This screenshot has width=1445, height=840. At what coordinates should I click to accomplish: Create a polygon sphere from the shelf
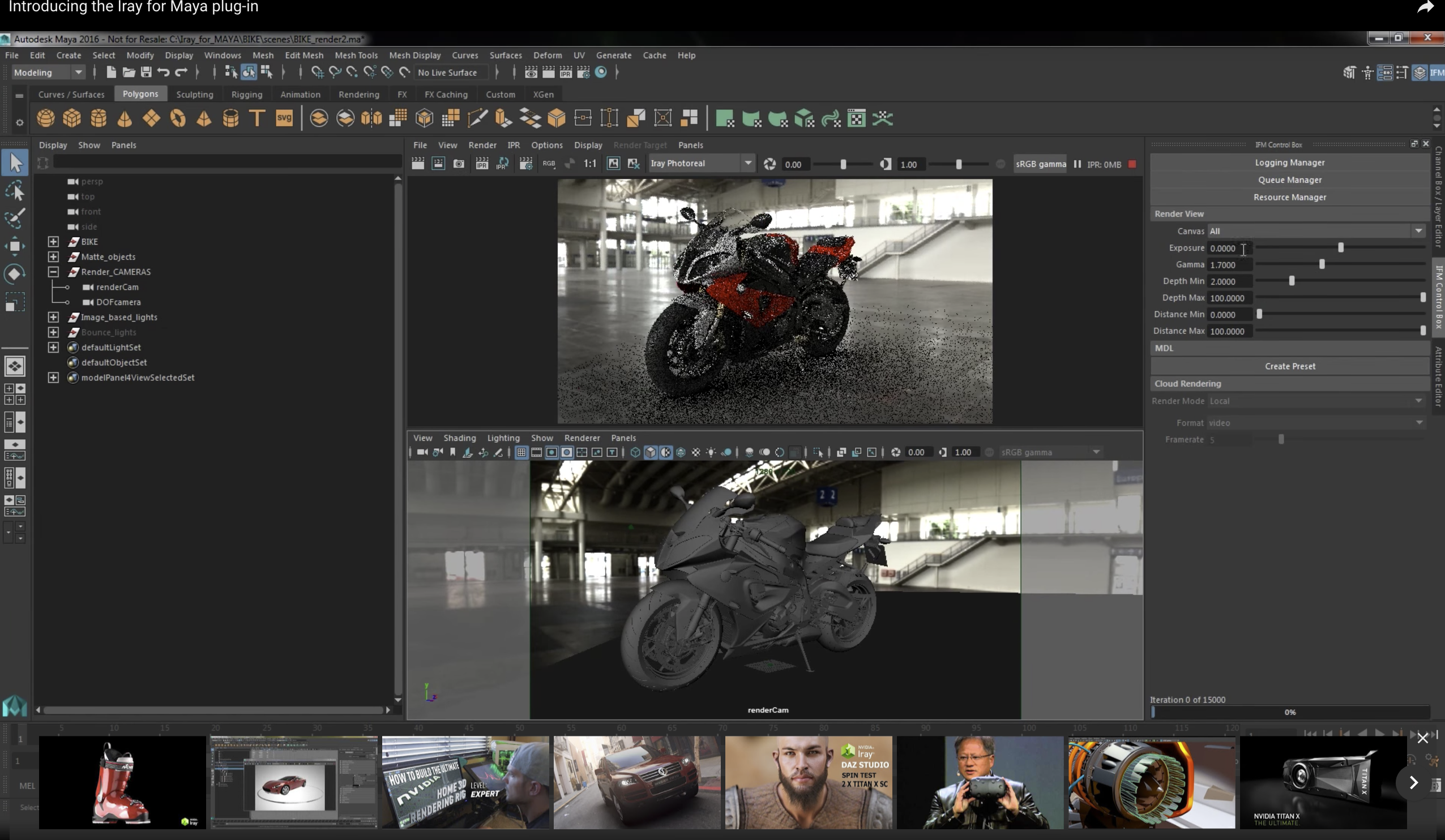coord(45,119)
